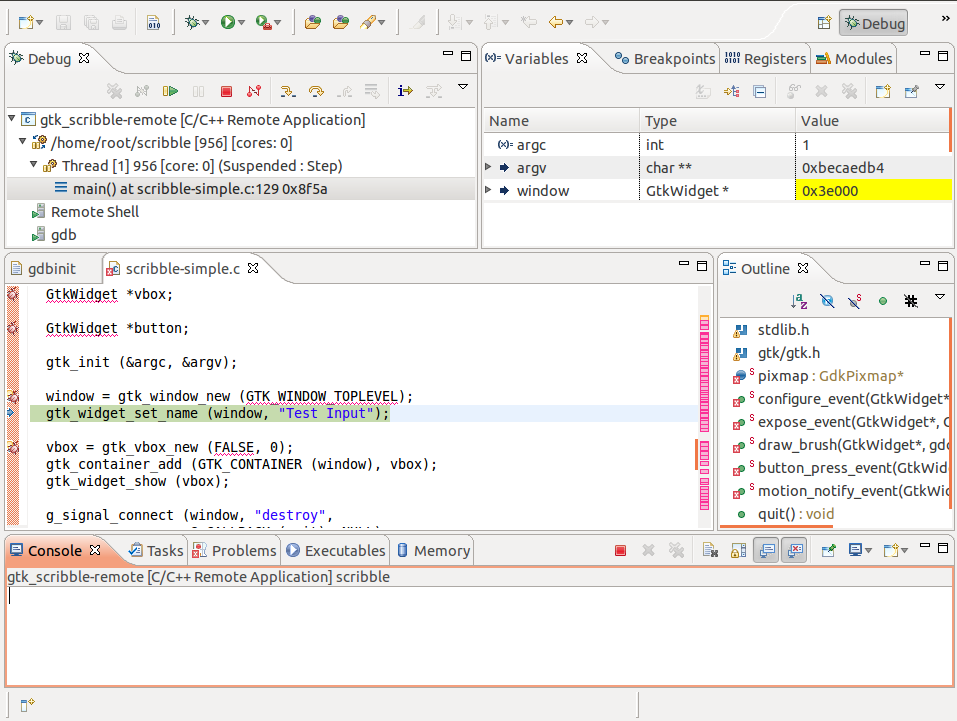Toggle Hide Static Members in Outline
Image resolution: width=957 pixels, height=721 pixels.
855,301
